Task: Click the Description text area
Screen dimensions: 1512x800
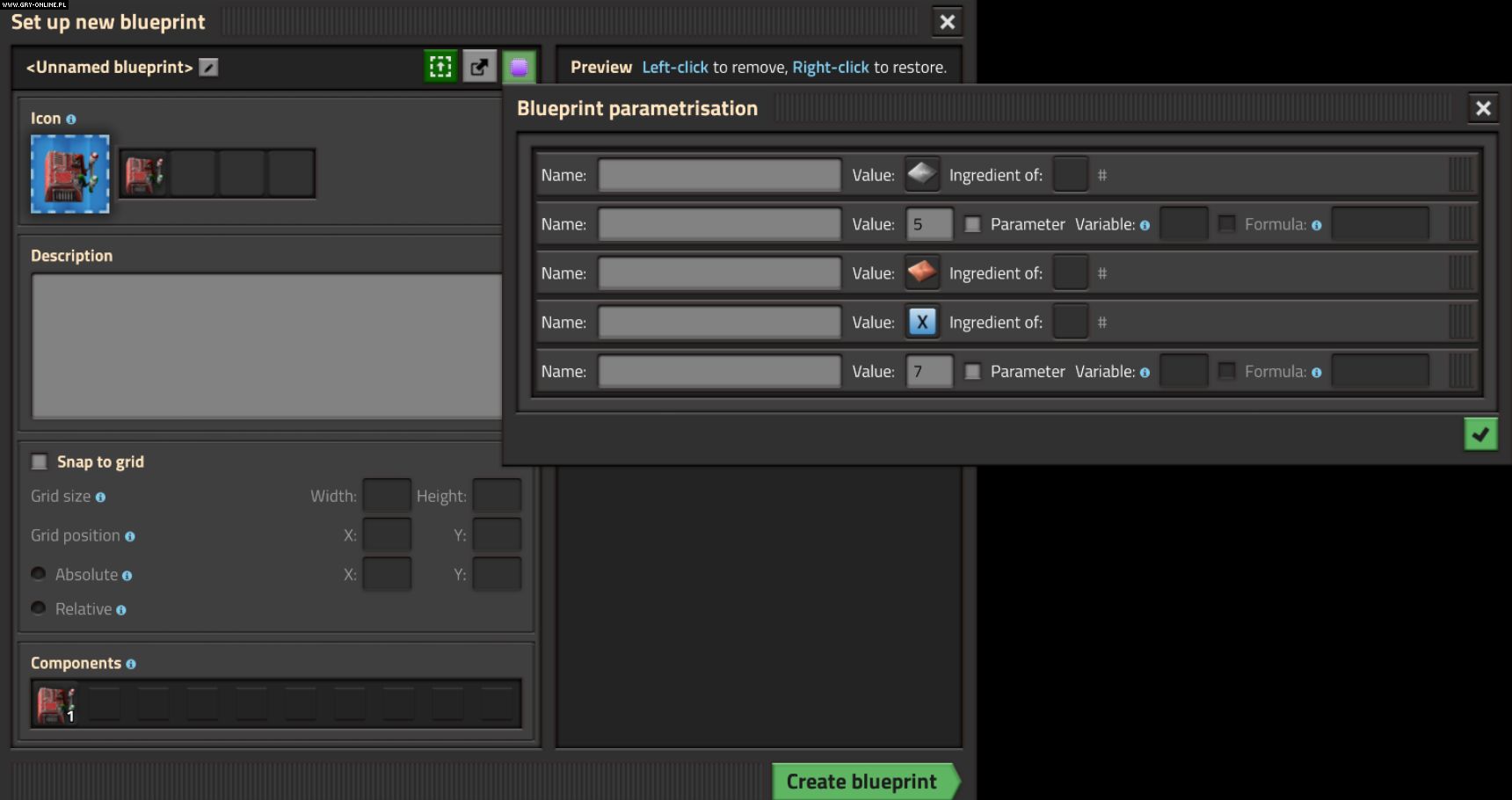Action: coord(266,345)
